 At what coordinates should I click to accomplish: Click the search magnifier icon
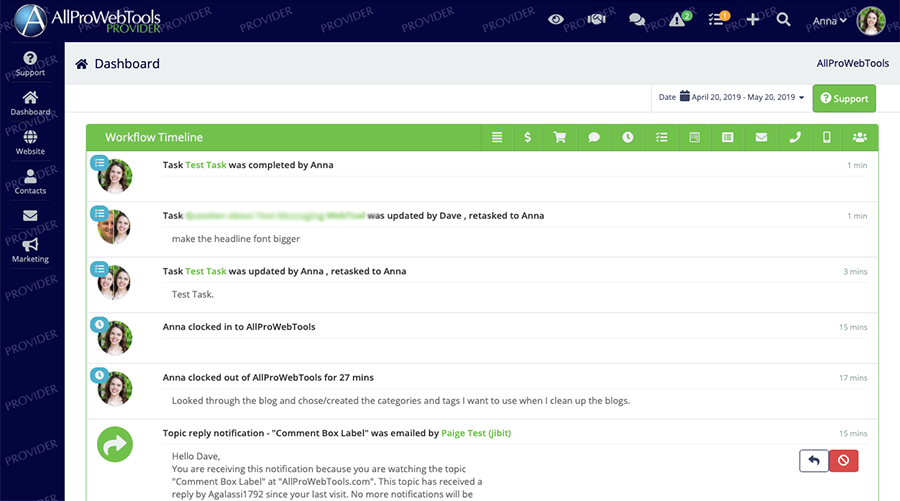click(x=783, y=20)
